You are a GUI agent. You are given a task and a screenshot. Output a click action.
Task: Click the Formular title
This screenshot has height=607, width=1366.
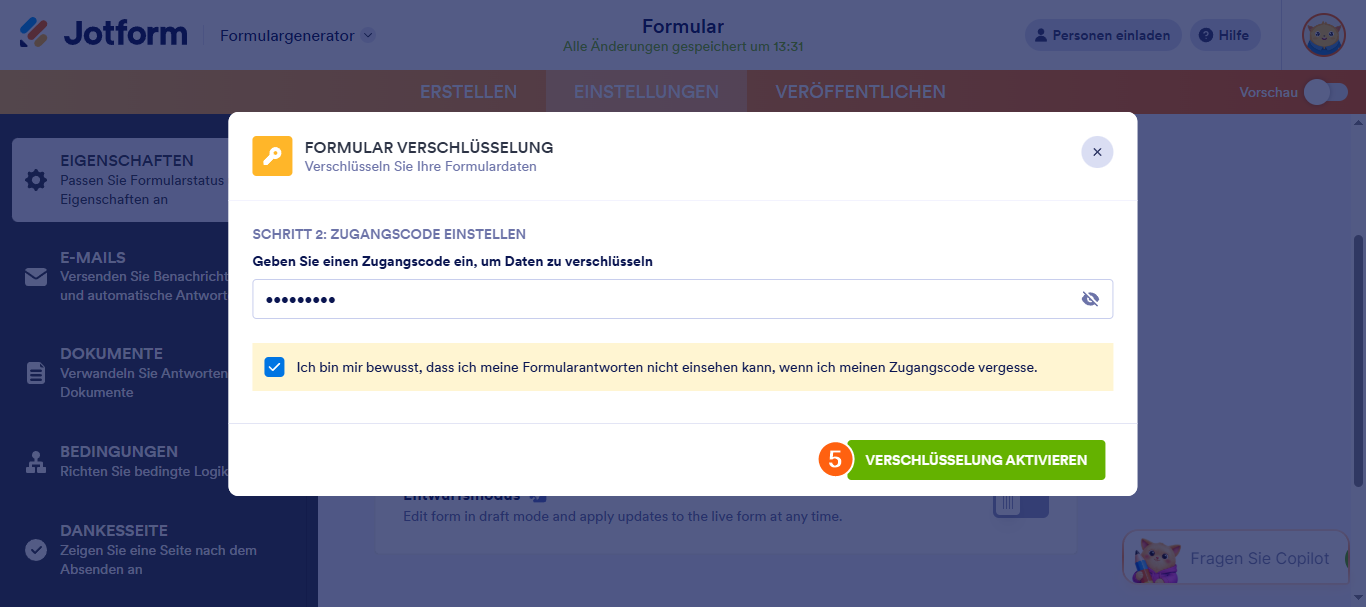coord(683,26)
